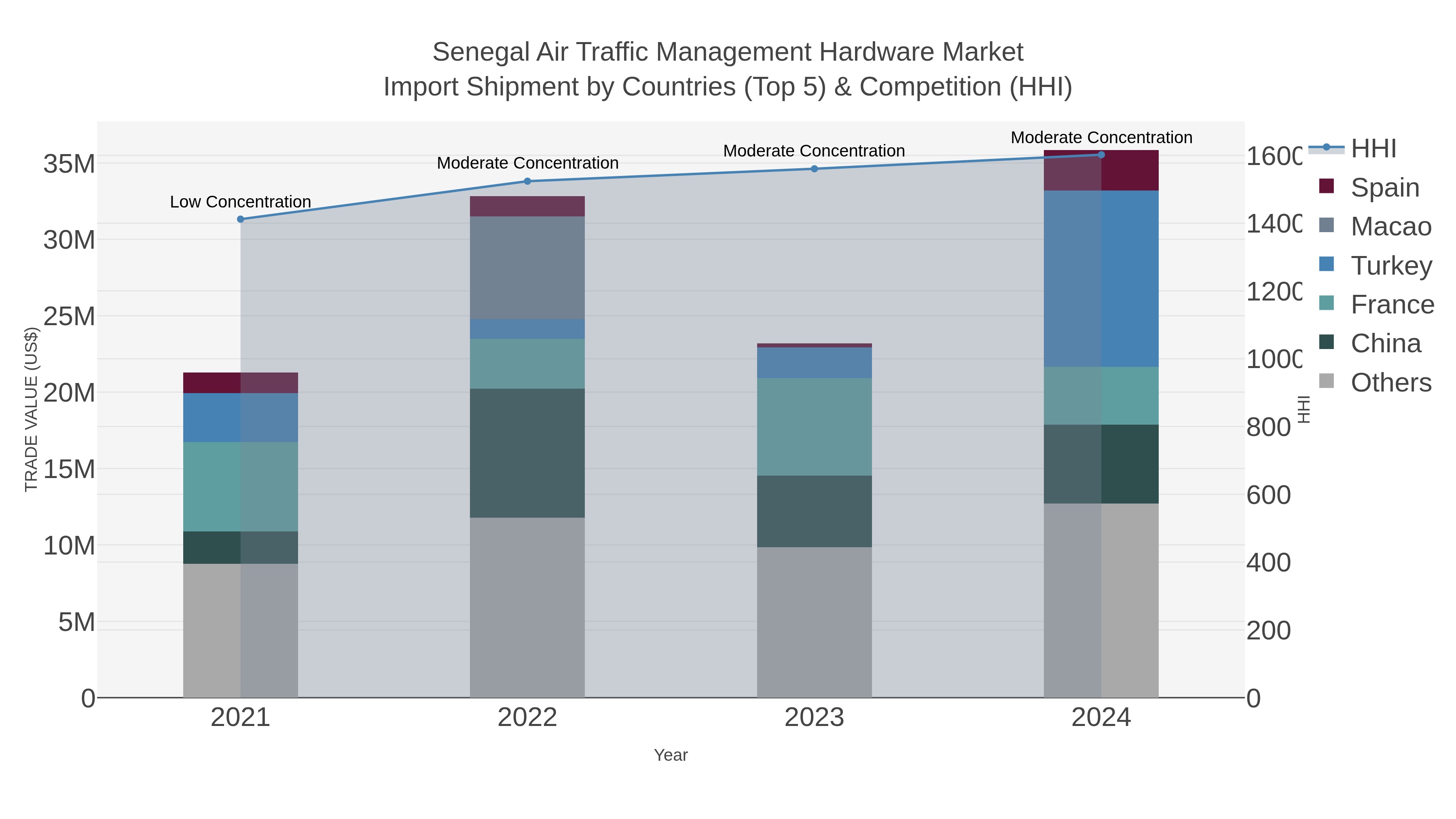Click the Turkey segment in the 2024 bar

point(1101,279)
